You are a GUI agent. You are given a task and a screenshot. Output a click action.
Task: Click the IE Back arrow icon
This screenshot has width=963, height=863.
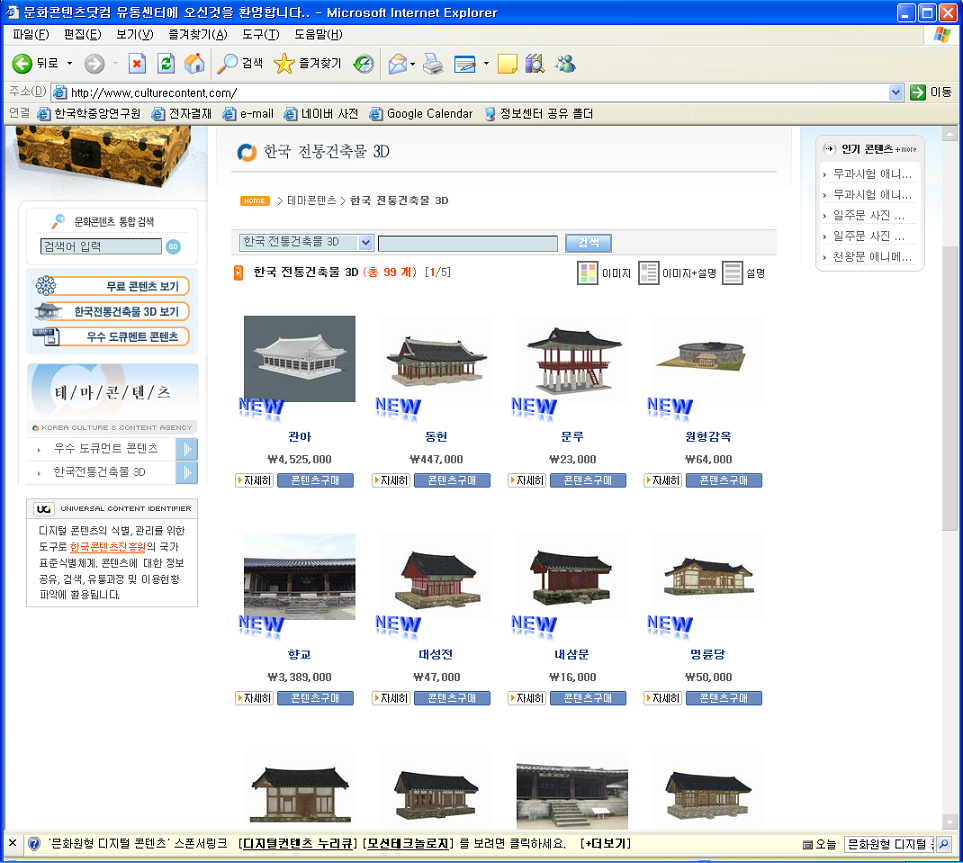coord(22,63)
